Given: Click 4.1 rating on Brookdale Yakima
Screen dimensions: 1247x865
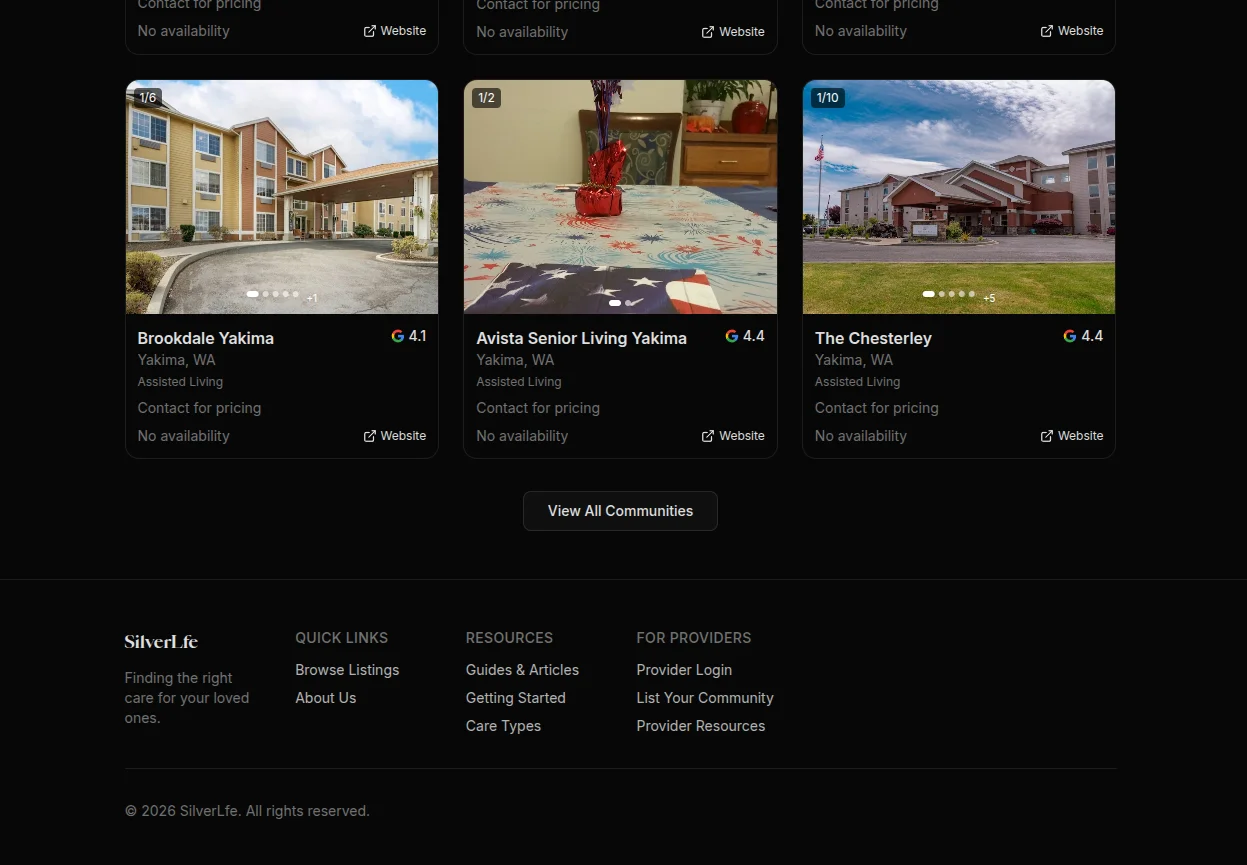Looking at the screenshot, I should coord(418,336).
